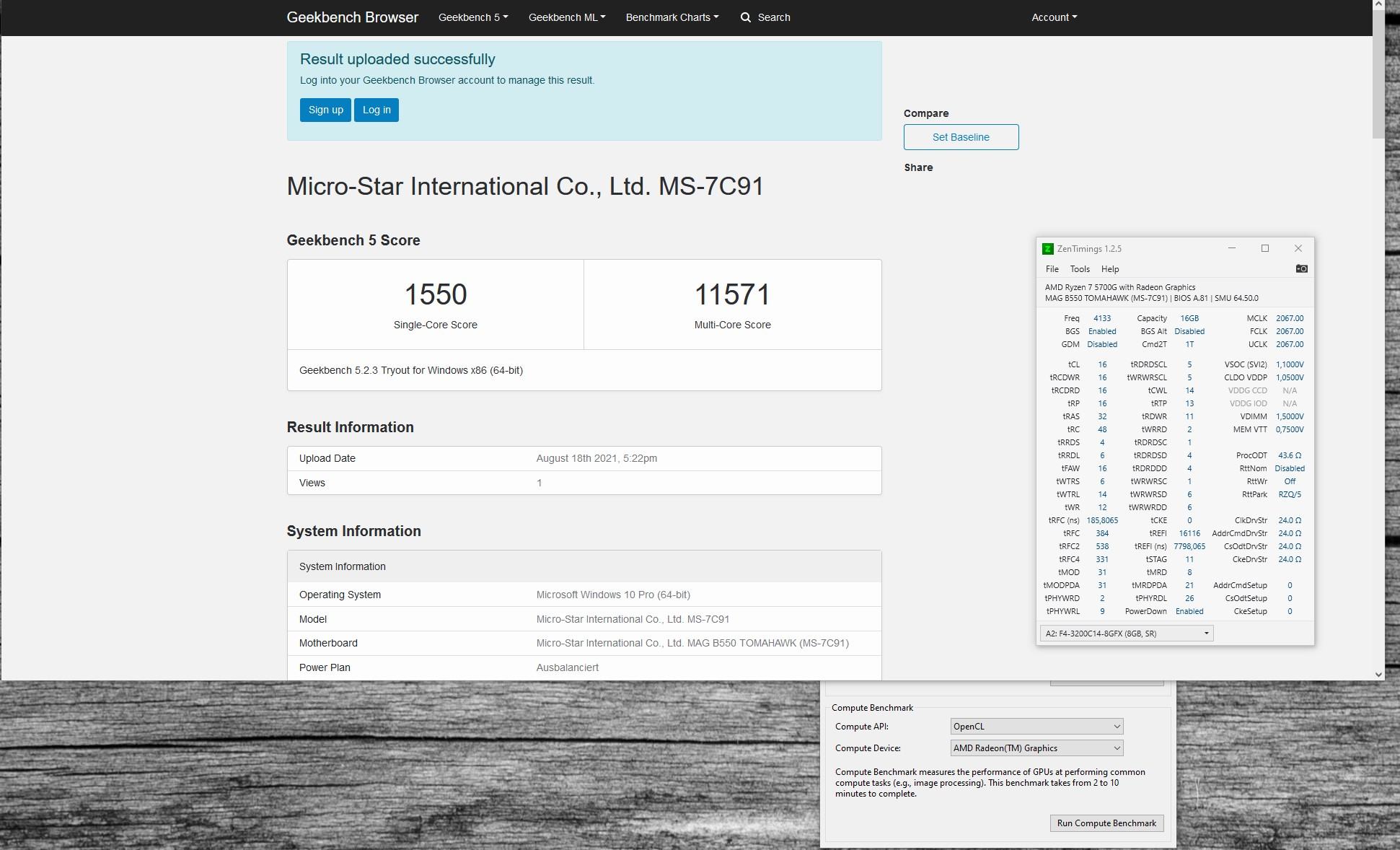
Task: Click the tREFI value 16116 in ZenTimings
Action: (x=1189, y=533)
